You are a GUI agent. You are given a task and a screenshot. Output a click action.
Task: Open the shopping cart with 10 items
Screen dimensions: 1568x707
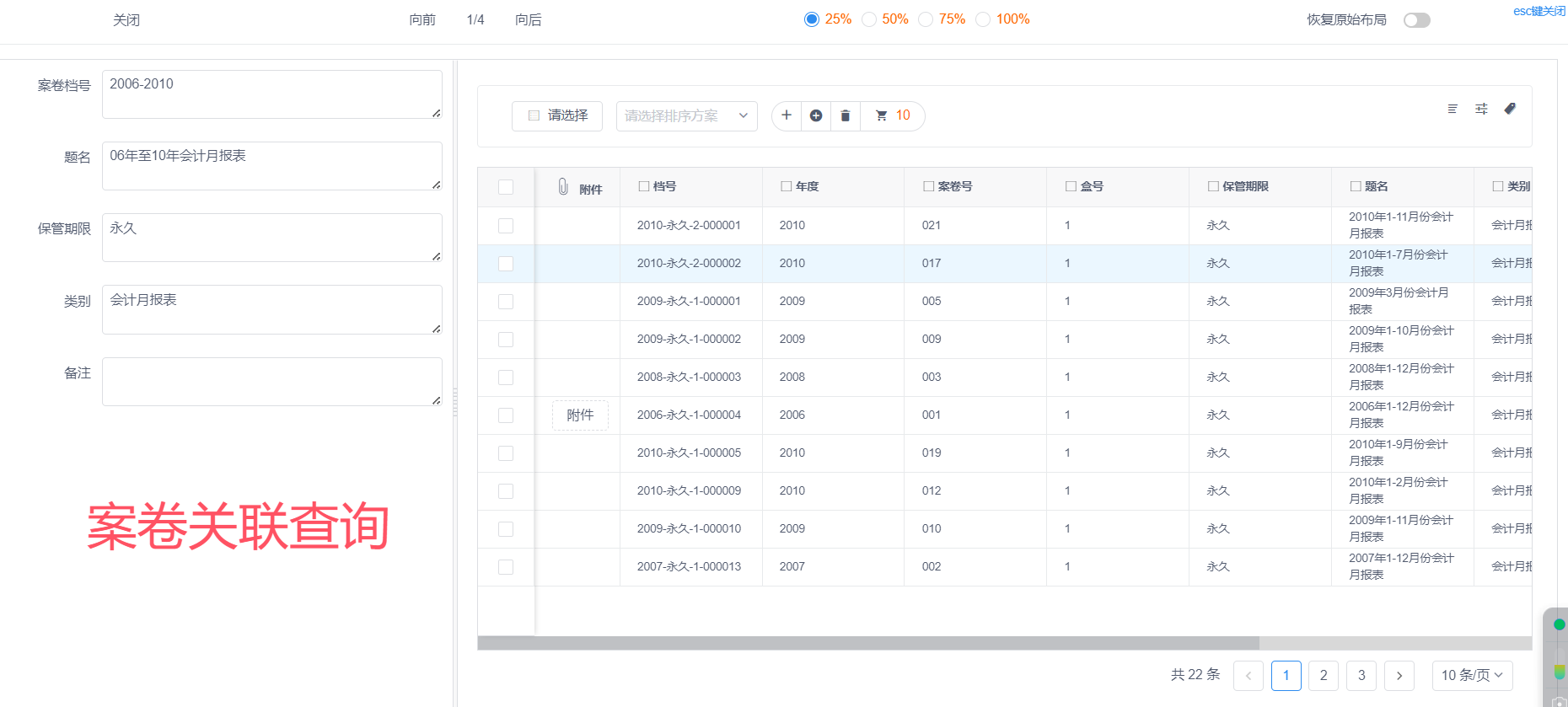coord(893,115)
